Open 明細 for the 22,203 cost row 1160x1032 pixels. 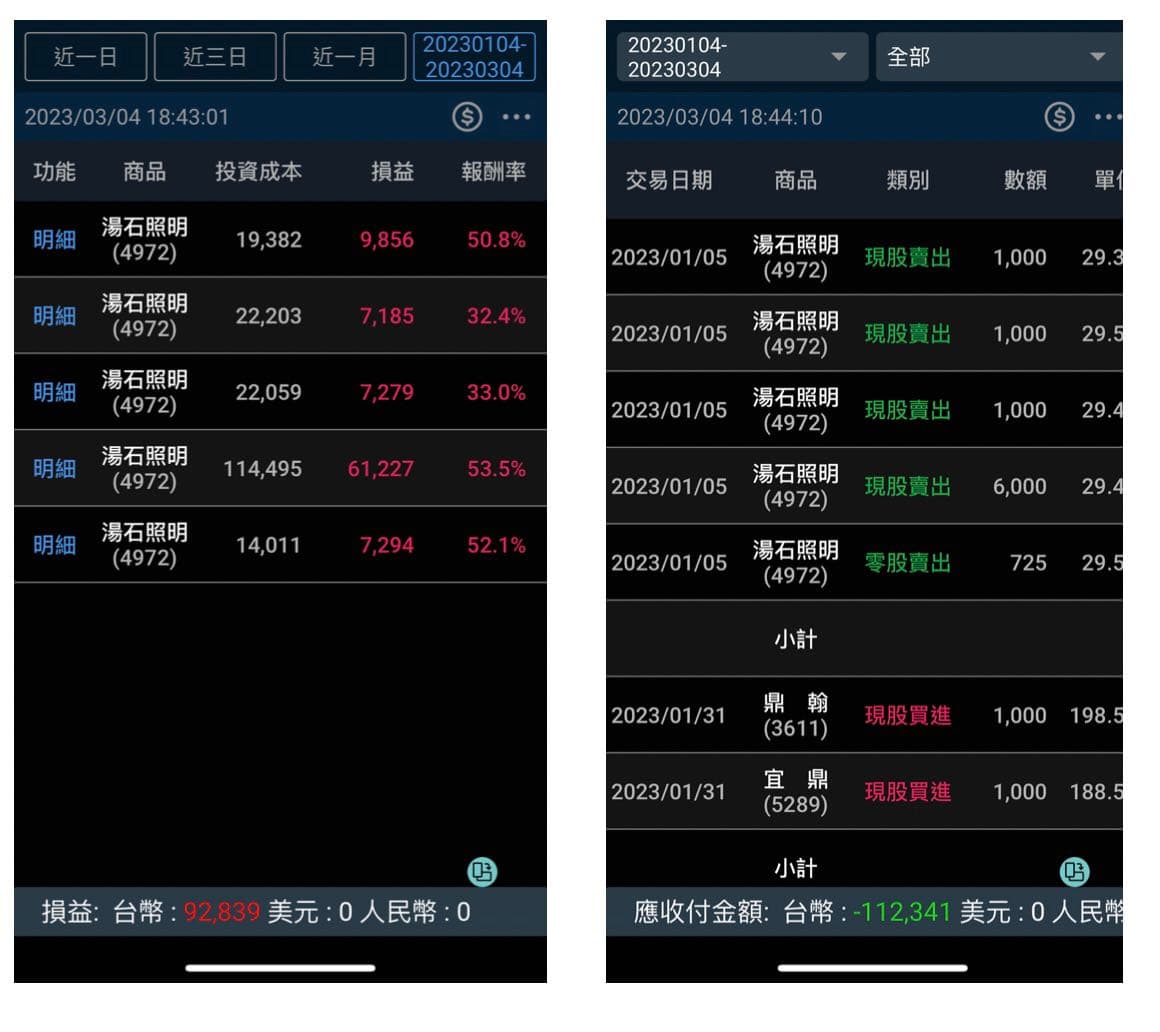point(55,316)
